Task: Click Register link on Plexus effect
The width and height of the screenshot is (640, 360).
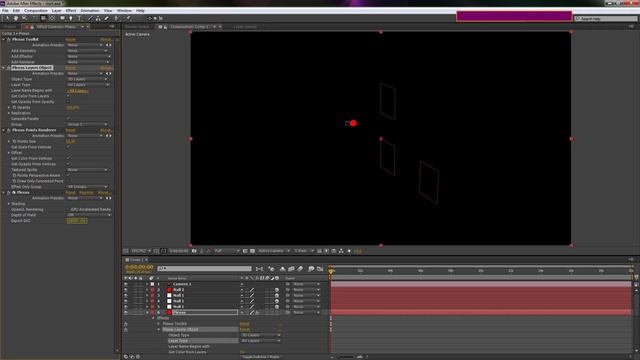Action: 86,193
